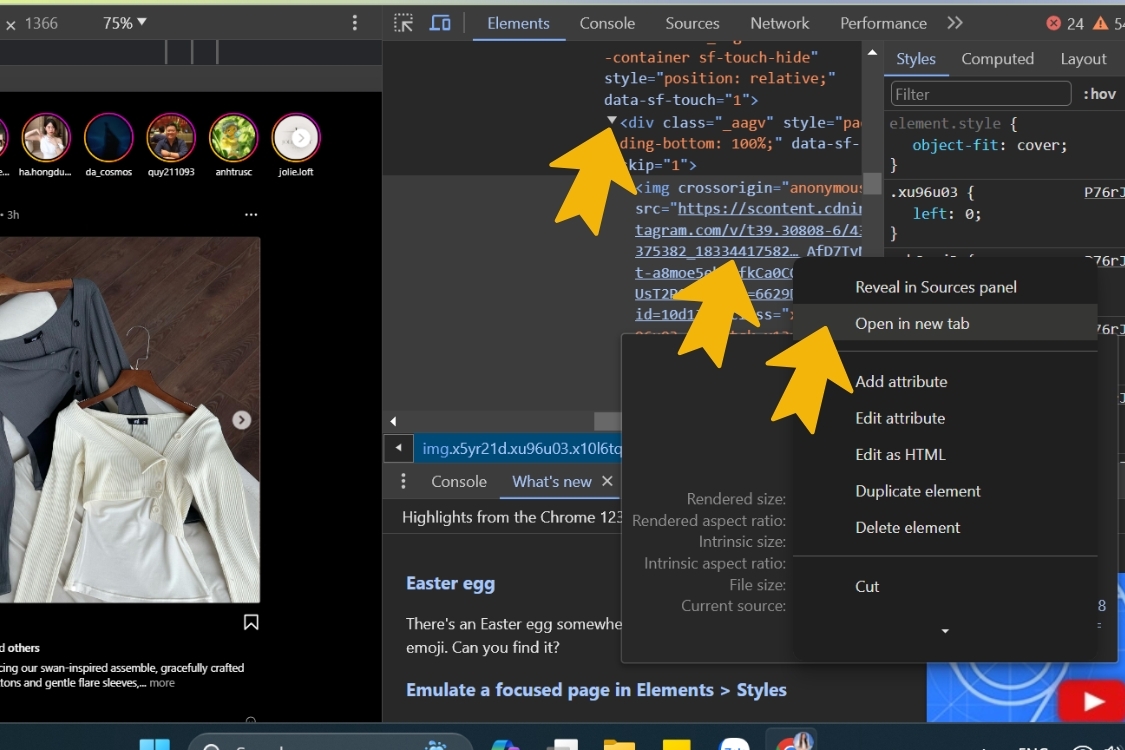1125x750 pixels.
Task: Select the inspect element picker icon
Action: click(x=403, y=23)
